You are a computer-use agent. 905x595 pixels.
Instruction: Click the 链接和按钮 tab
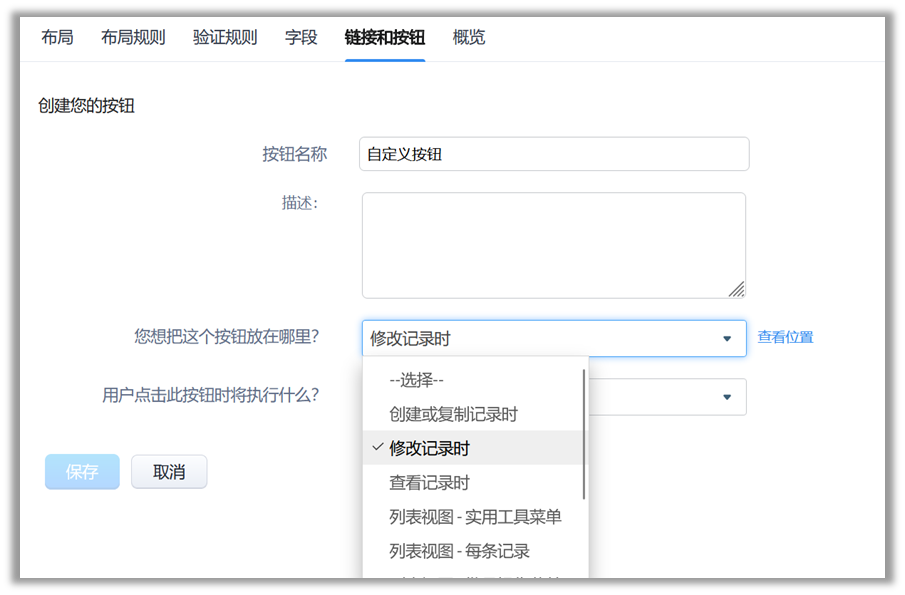385,38
